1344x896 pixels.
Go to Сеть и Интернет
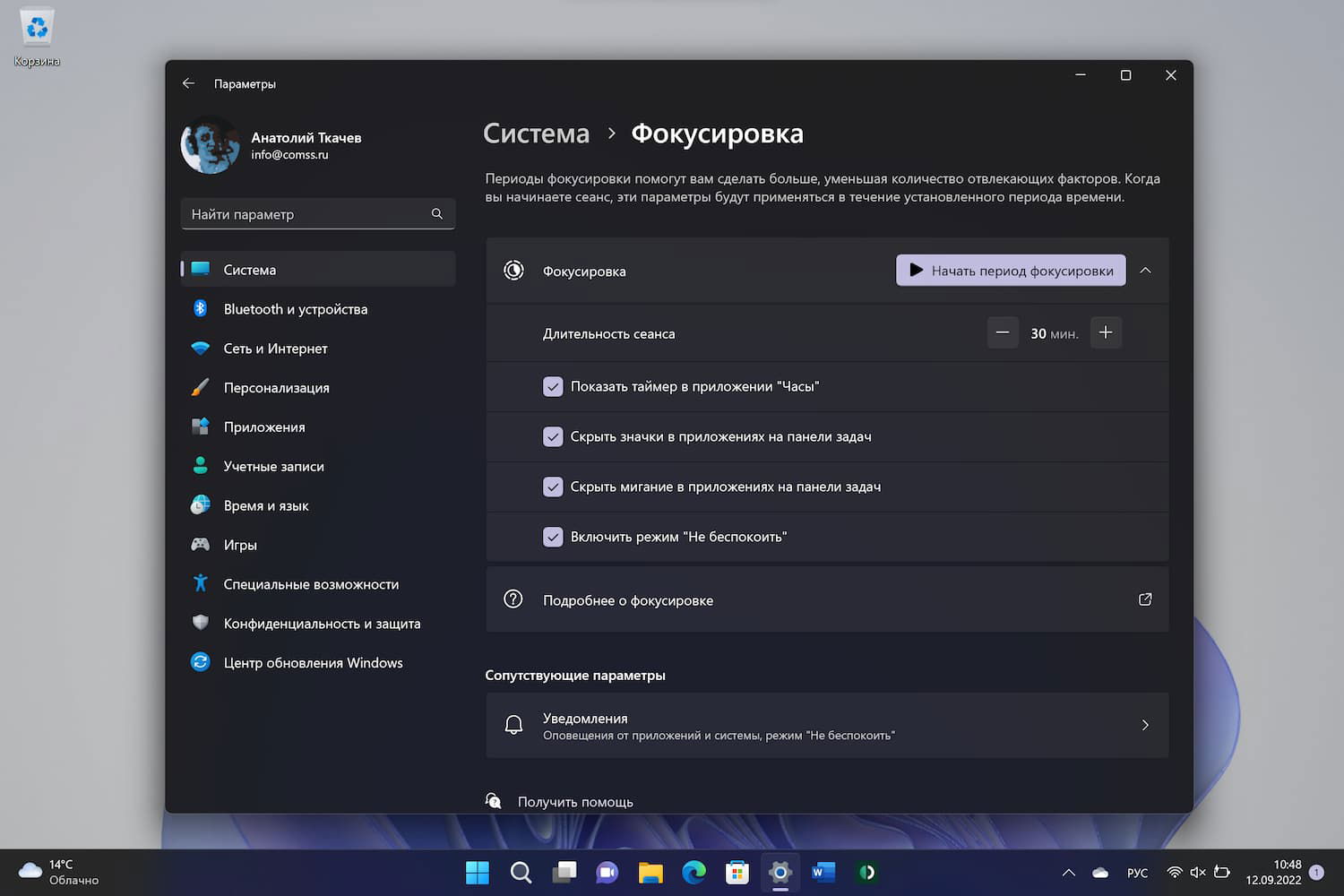(318, 349)
